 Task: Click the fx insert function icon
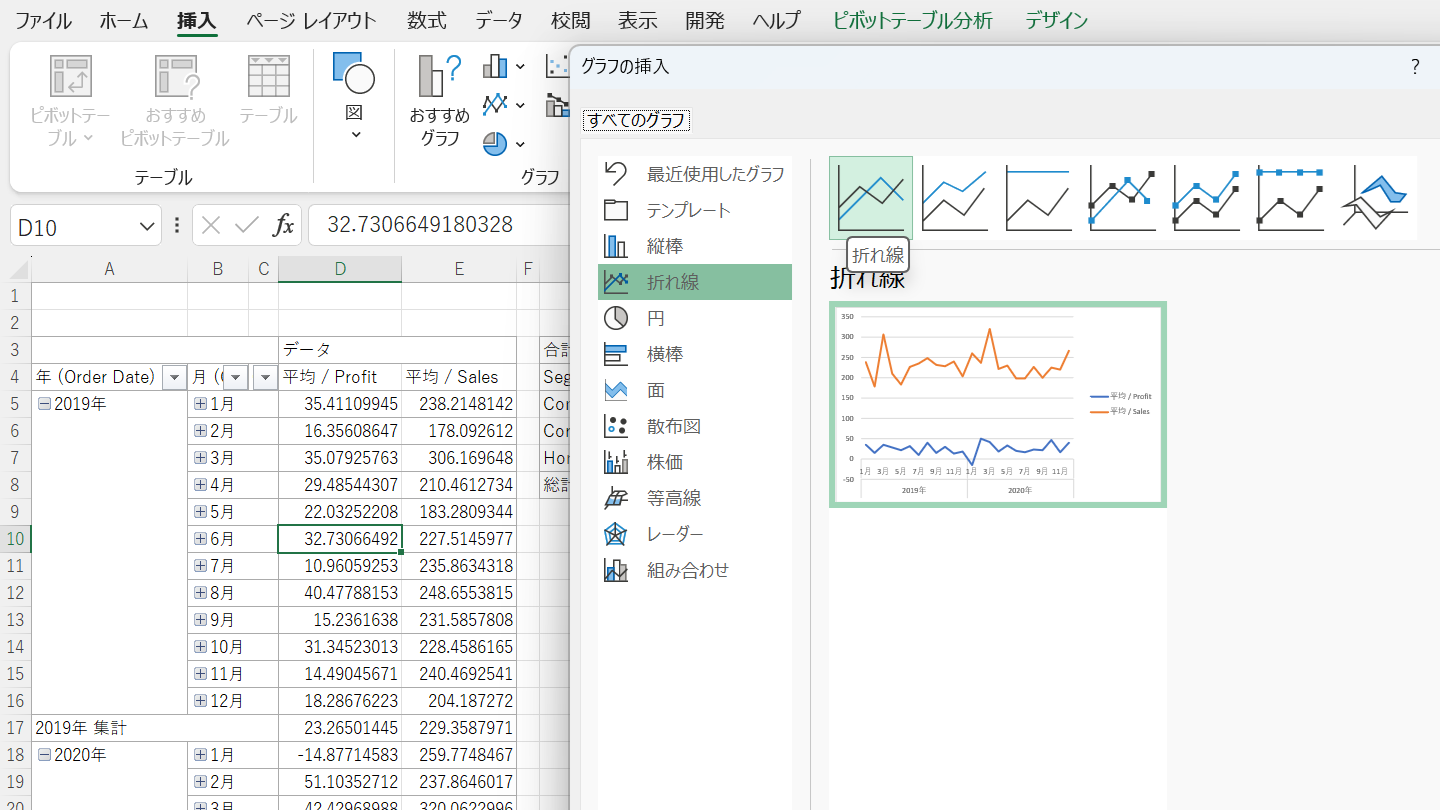coord(284,225)
